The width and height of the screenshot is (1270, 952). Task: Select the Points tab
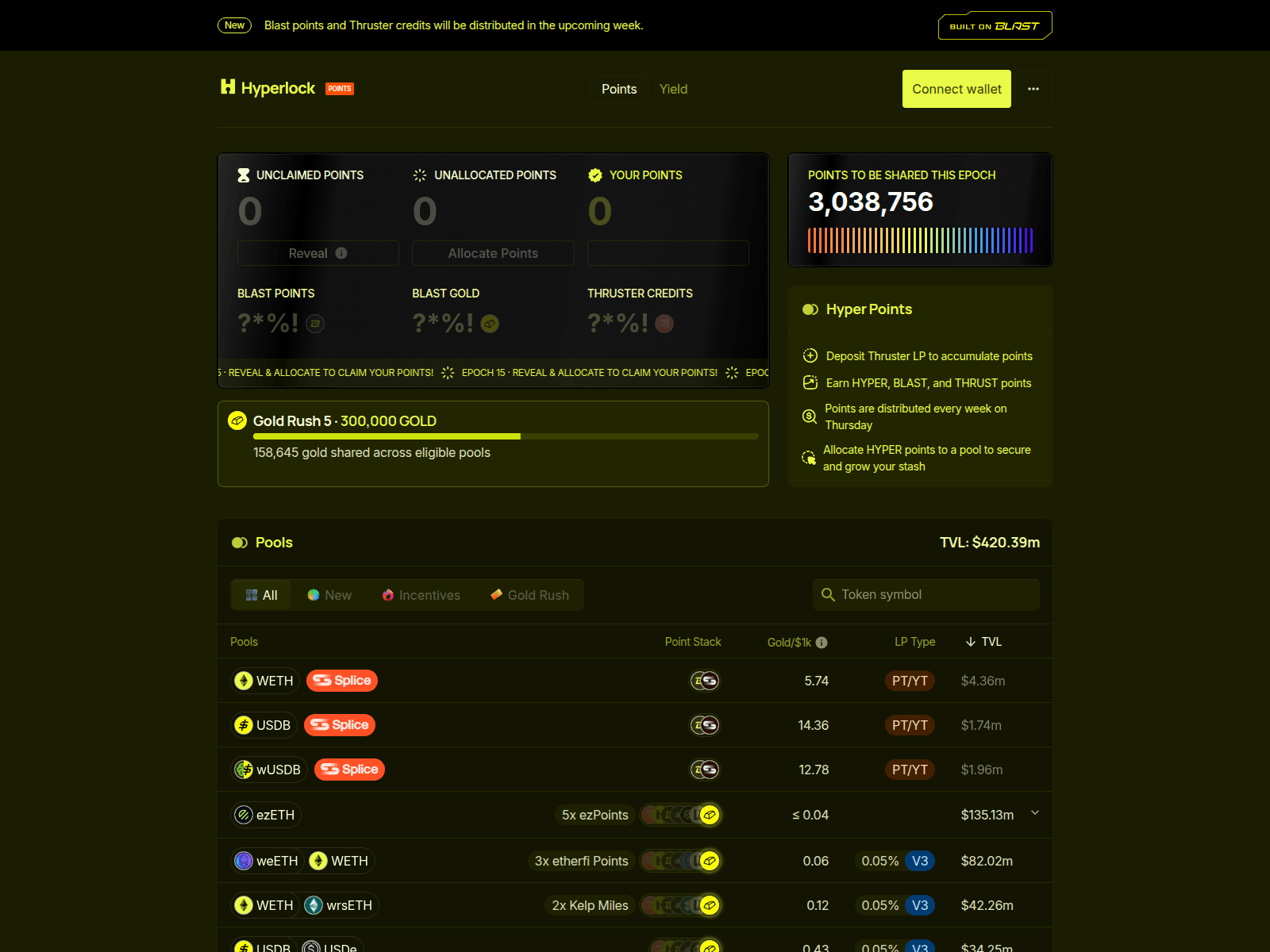click(618, 89)
